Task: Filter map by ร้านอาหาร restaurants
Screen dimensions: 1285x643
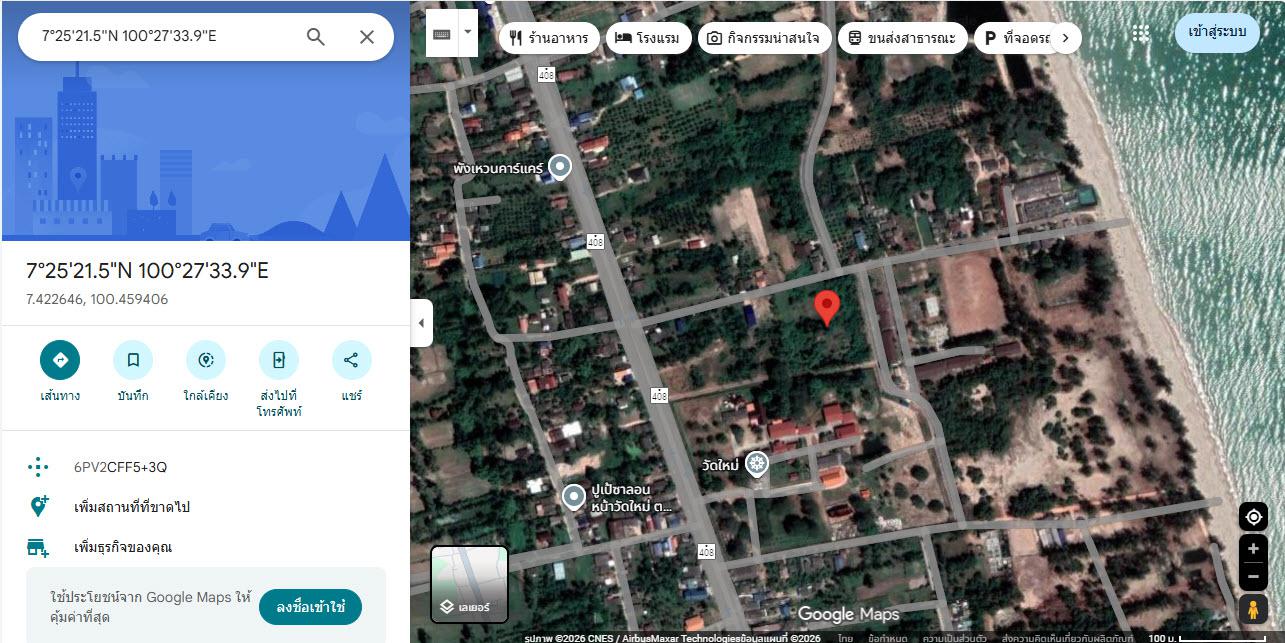Action: tap(549, 38)
